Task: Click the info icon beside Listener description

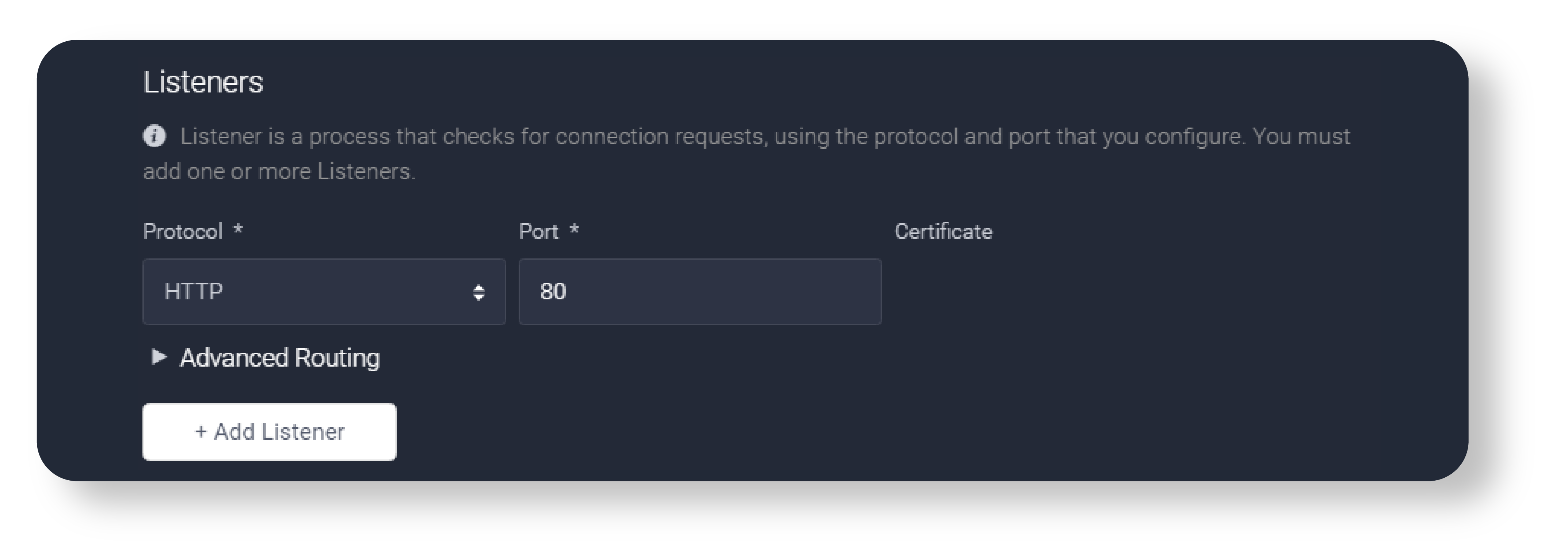Action: (154, 136)
